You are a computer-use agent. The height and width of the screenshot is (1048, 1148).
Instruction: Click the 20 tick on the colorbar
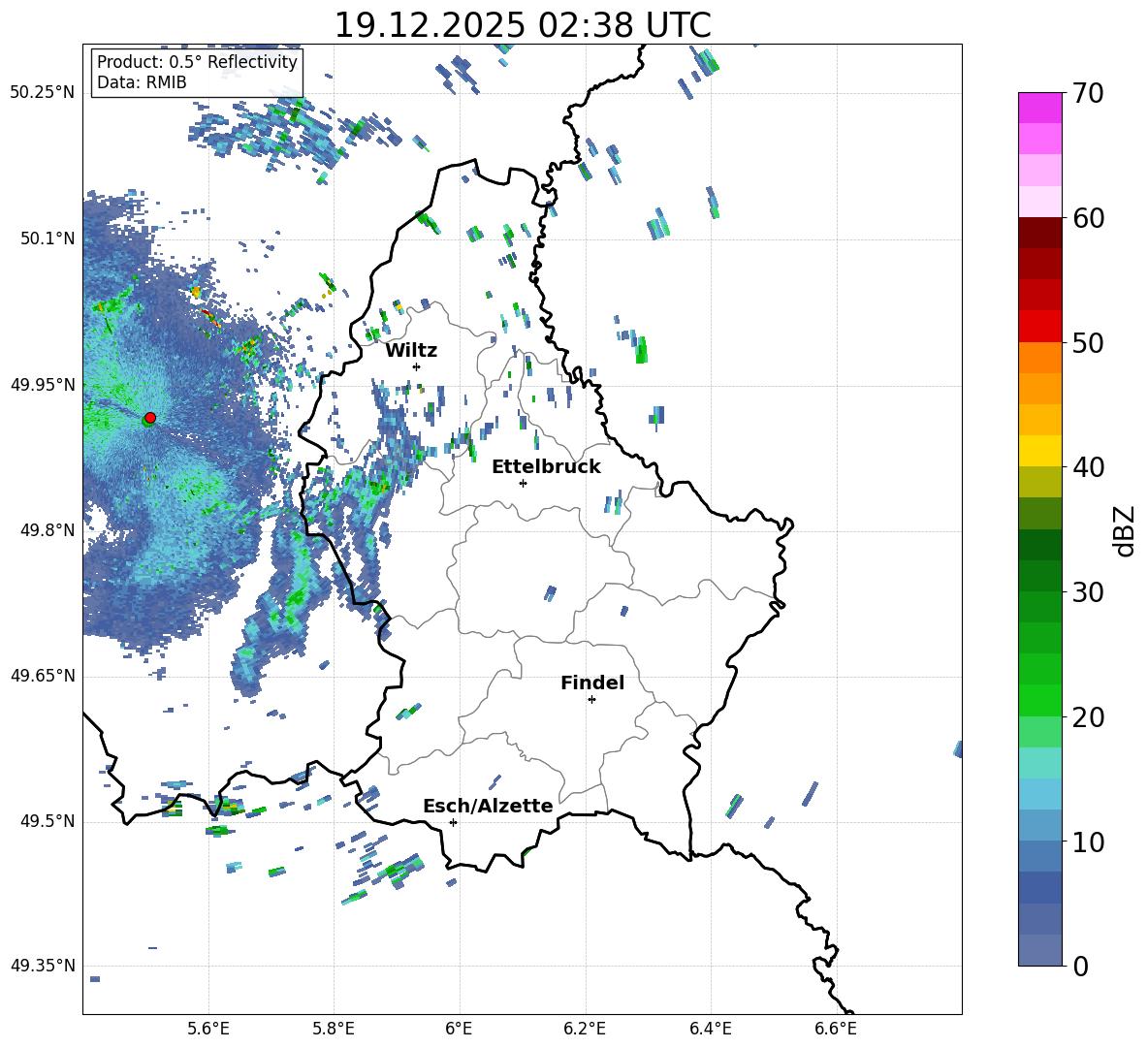1088,717
